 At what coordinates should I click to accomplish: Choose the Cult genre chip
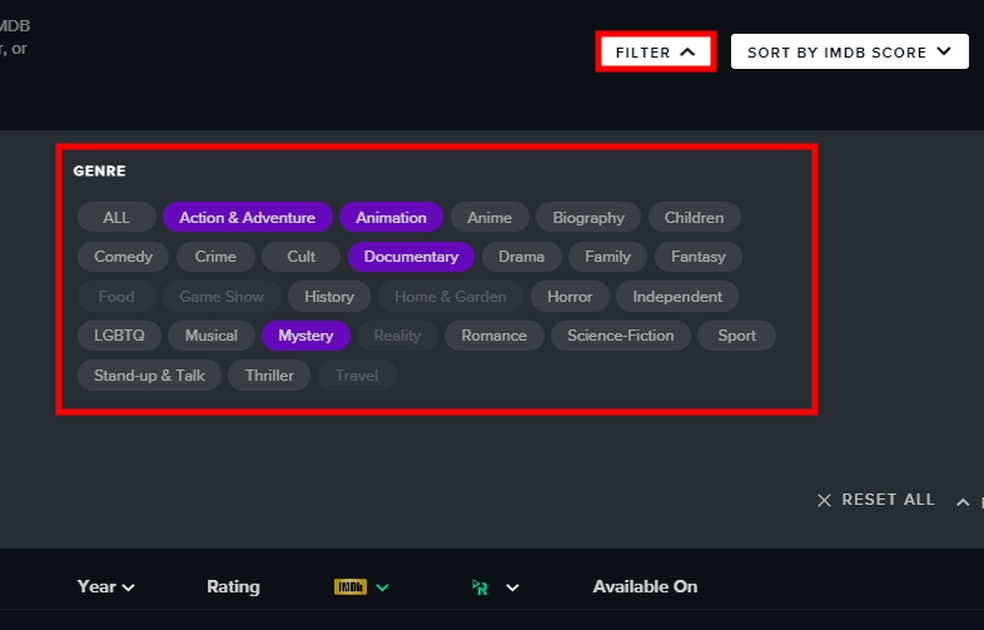(301, 257)
